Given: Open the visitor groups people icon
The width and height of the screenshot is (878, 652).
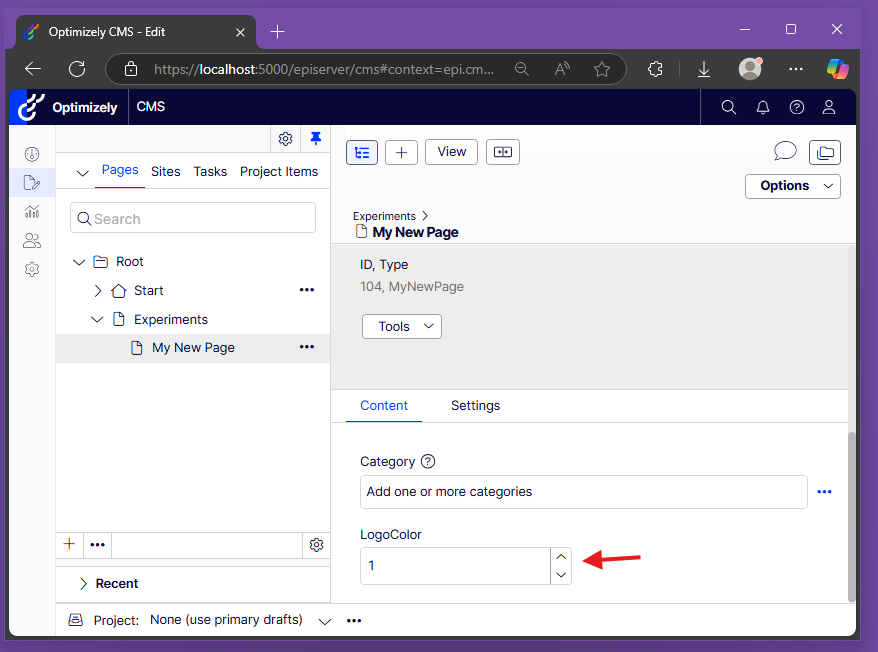Looking at the screenshot, I should (32, 241).
